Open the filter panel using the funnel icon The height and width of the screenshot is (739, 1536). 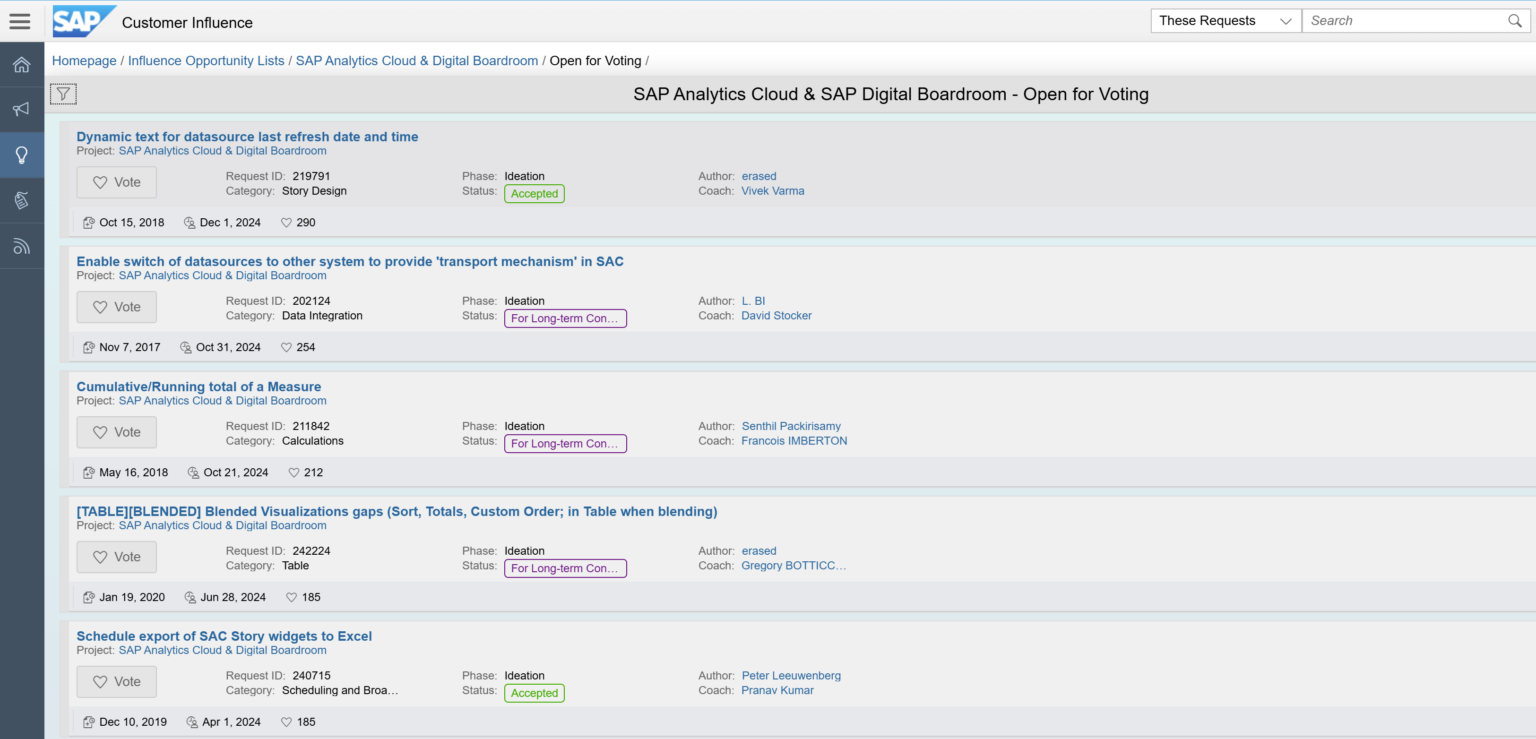coord(63,93)
